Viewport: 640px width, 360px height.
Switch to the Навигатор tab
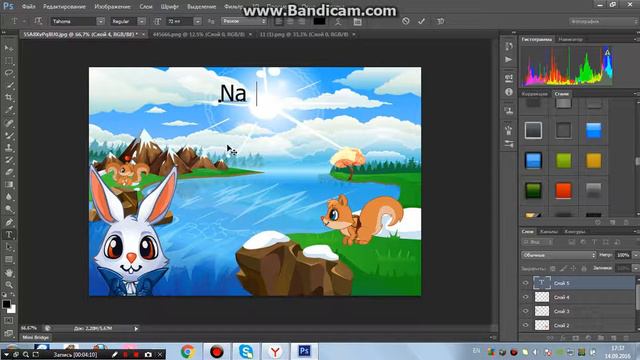point(570,39)
